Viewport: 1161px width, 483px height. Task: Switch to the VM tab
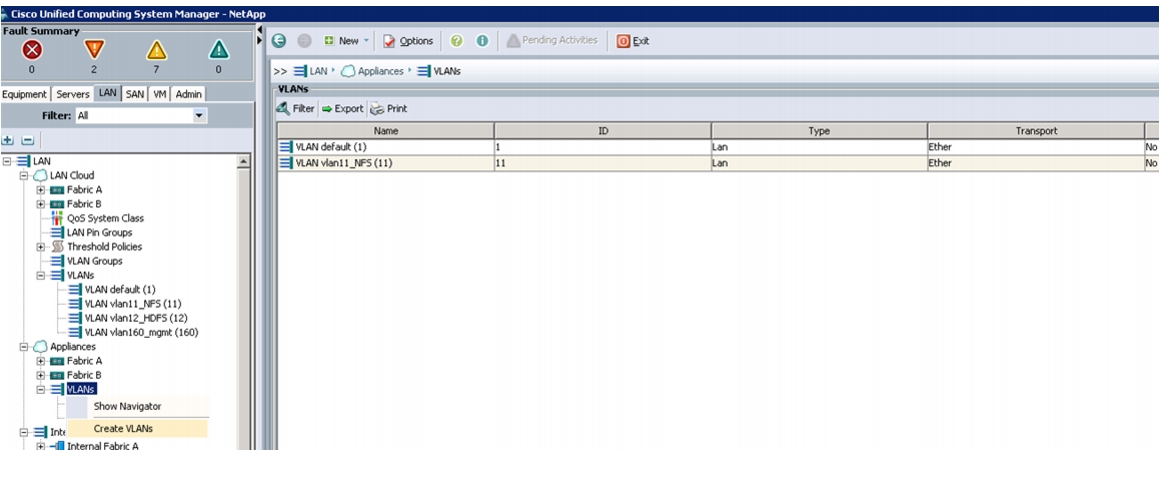click(159, 94)
